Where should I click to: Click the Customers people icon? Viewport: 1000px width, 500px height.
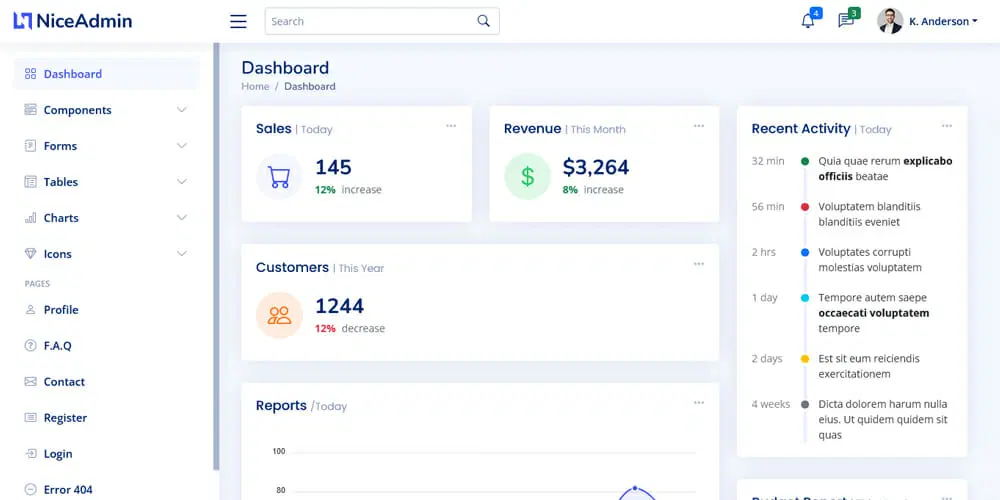click(279, 315)
